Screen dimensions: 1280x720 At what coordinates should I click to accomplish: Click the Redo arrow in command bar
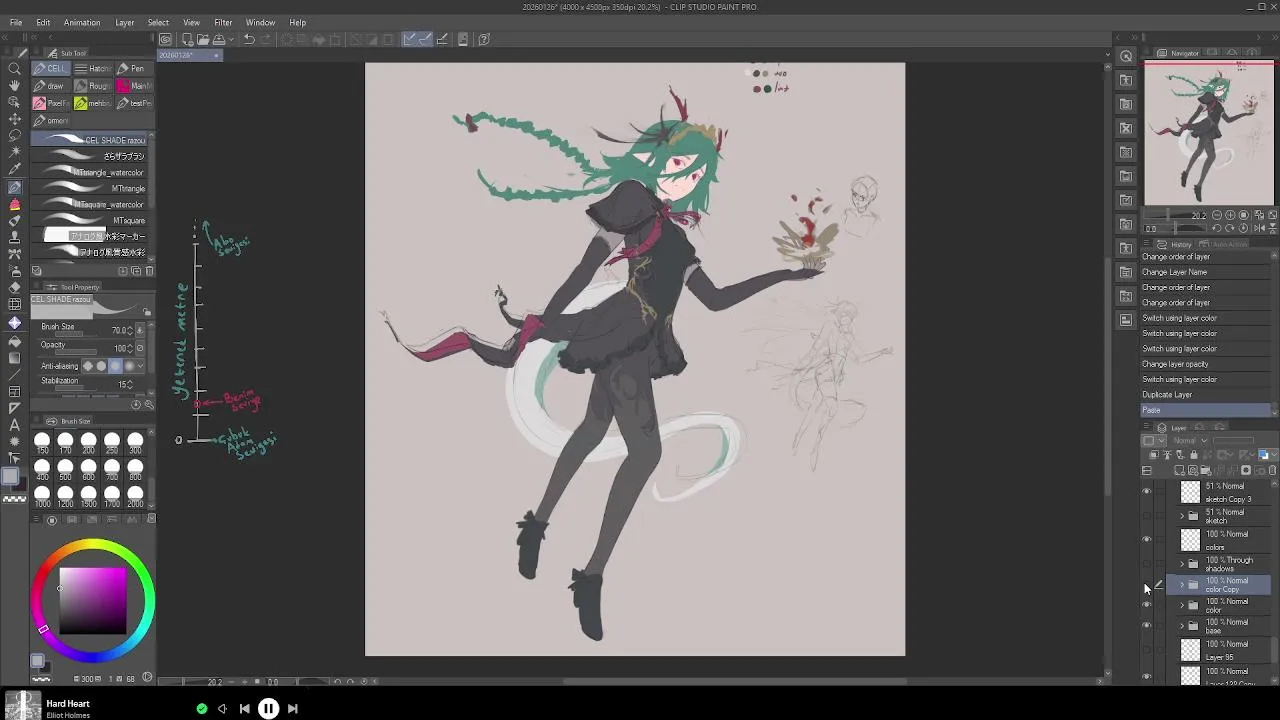click(x=265, y=40)
